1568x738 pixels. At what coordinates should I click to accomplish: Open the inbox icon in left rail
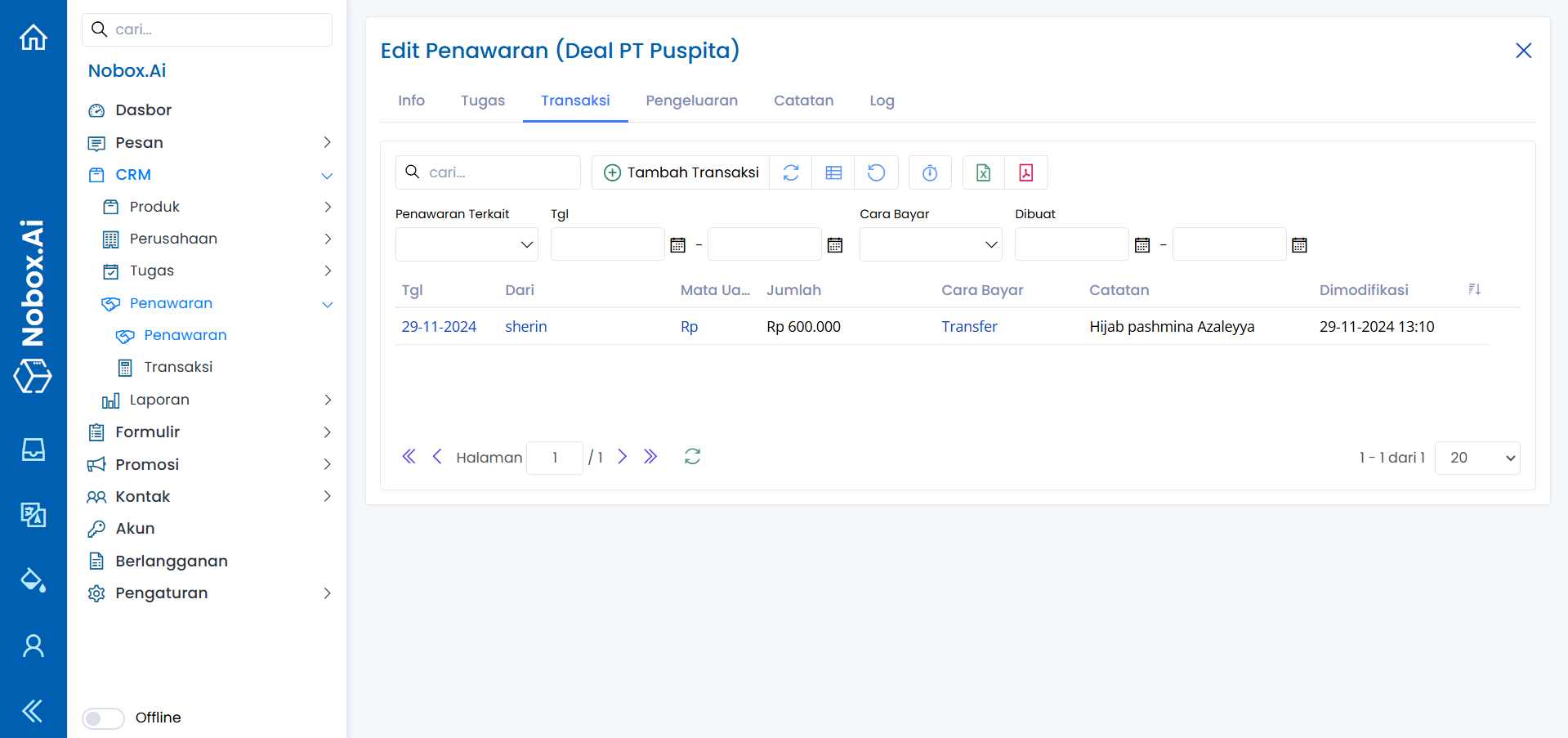(34, 450)
